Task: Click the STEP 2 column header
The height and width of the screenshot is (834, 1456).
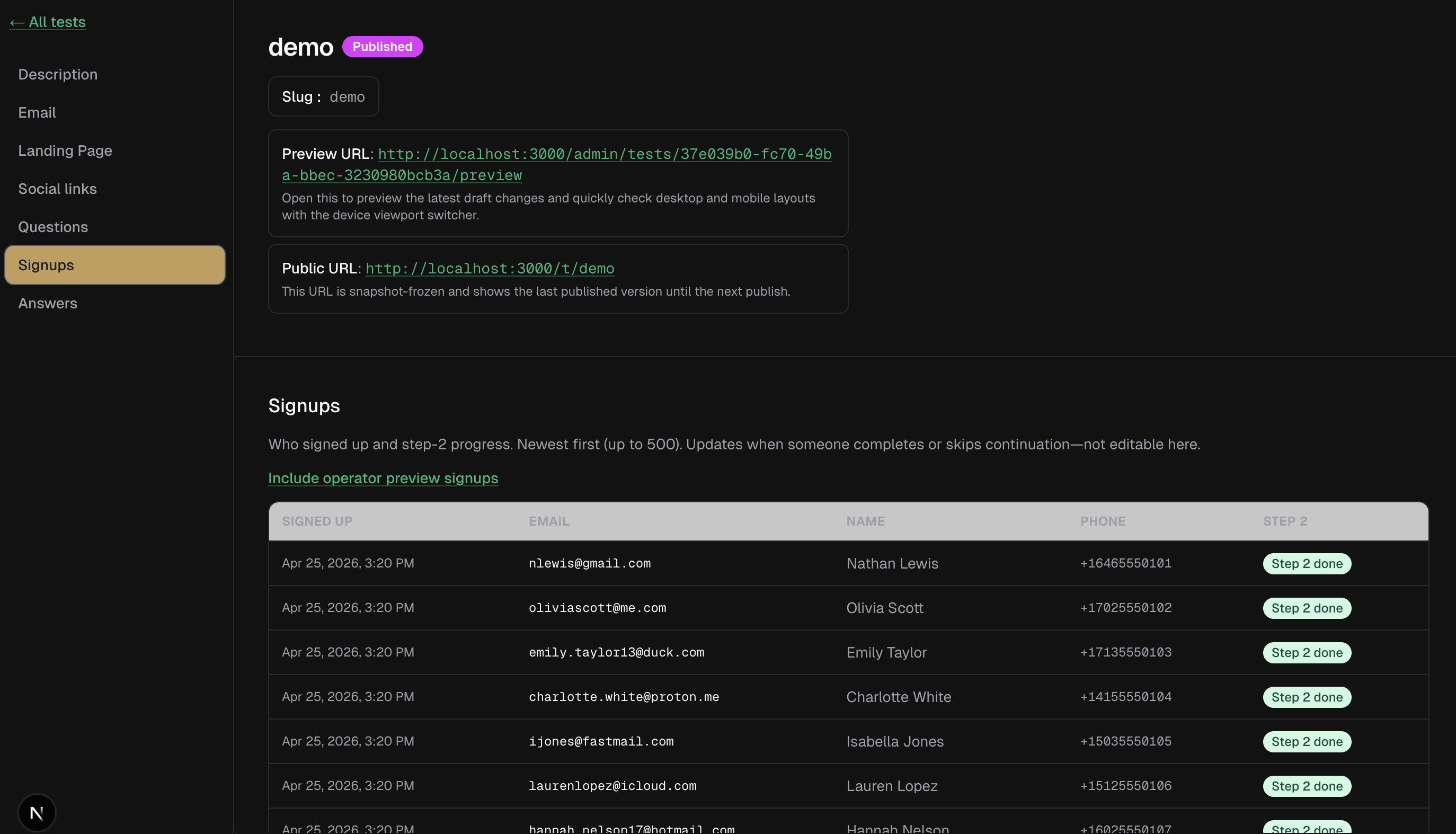Action: [x=1285, y=521]
